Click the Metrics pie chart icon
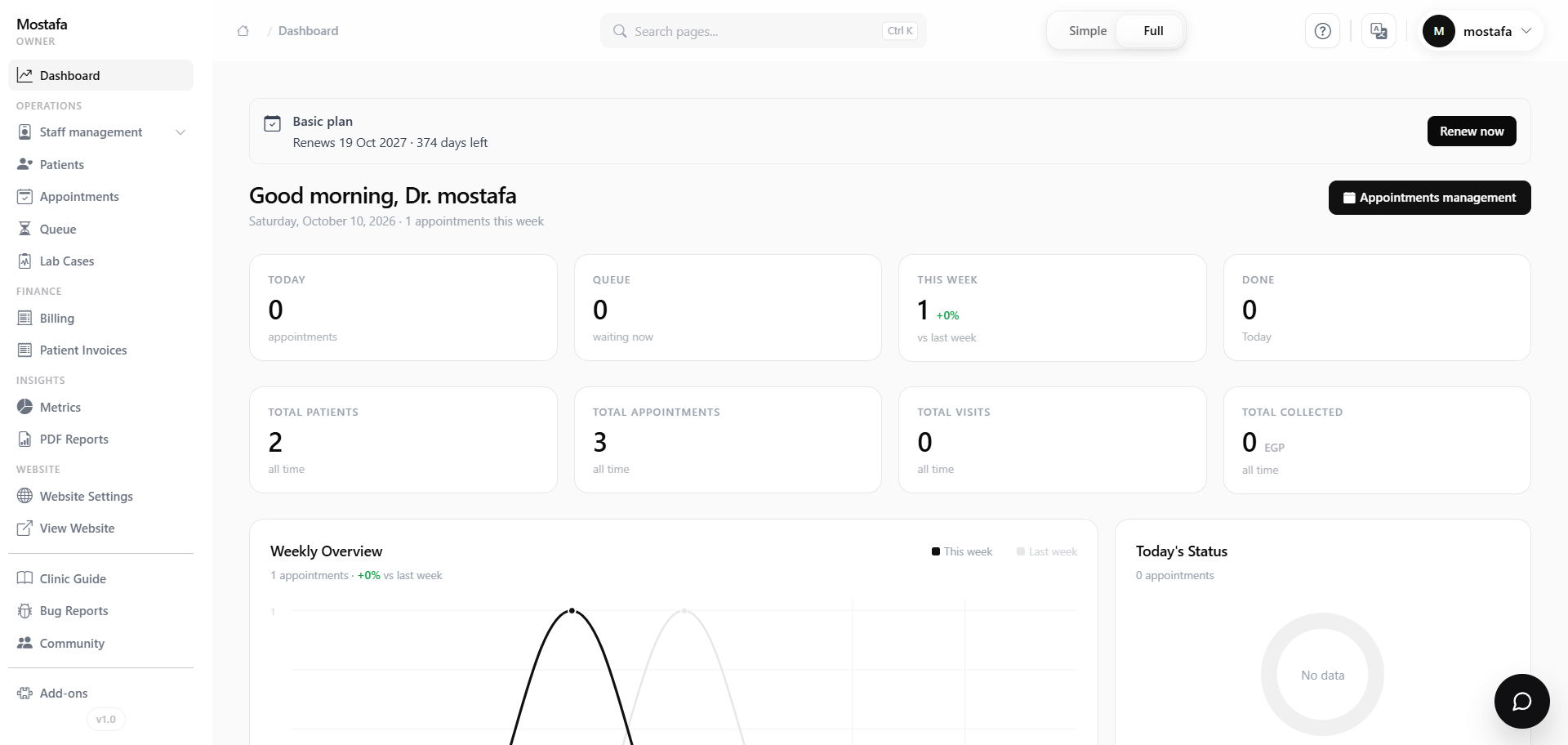Viewport: 1568px width, 745px height. (24, 407)
